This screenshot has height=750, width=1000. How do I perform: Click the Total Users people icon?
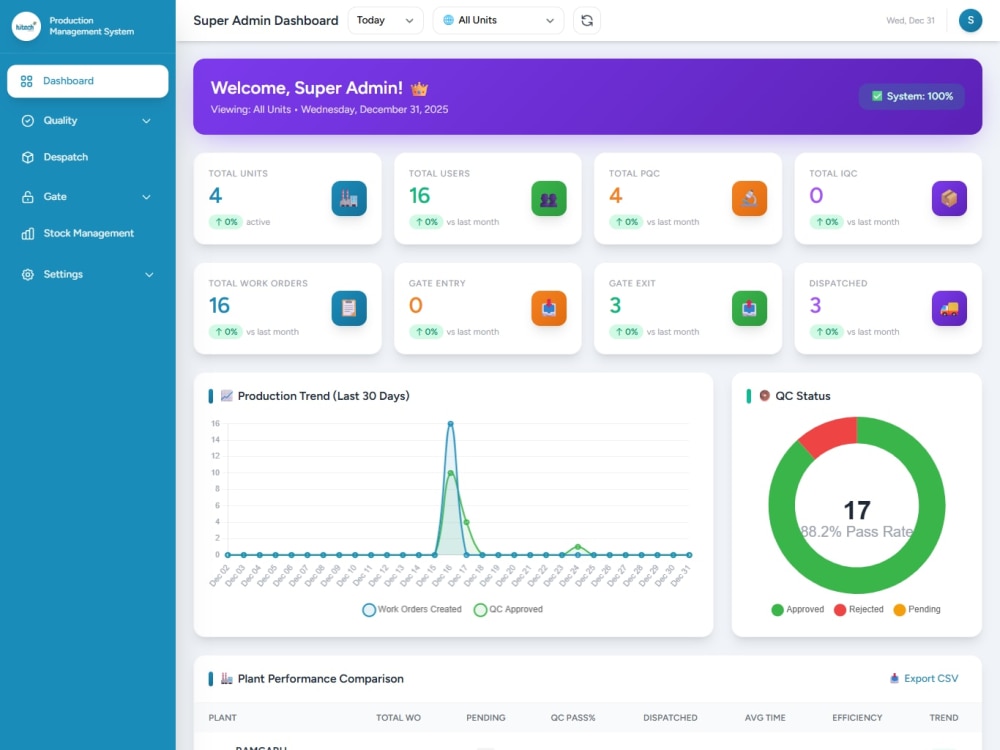point(548,198)
